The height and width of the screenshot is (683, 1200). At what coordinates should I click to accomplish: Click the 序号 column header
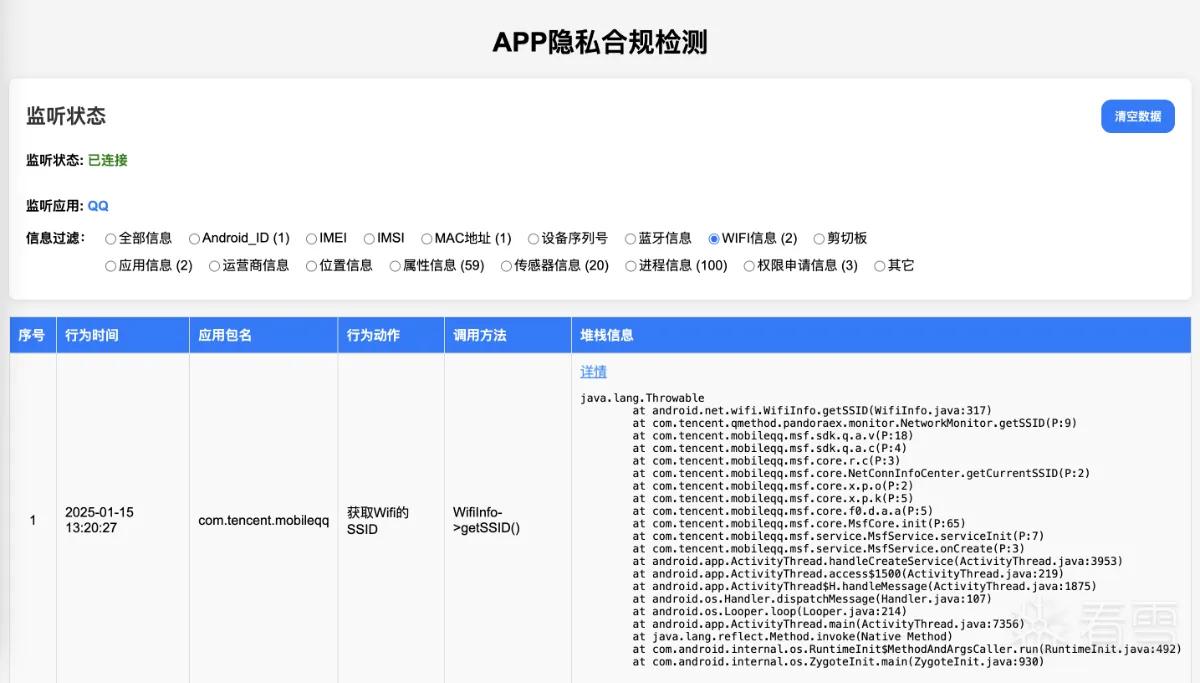(32, 335)
